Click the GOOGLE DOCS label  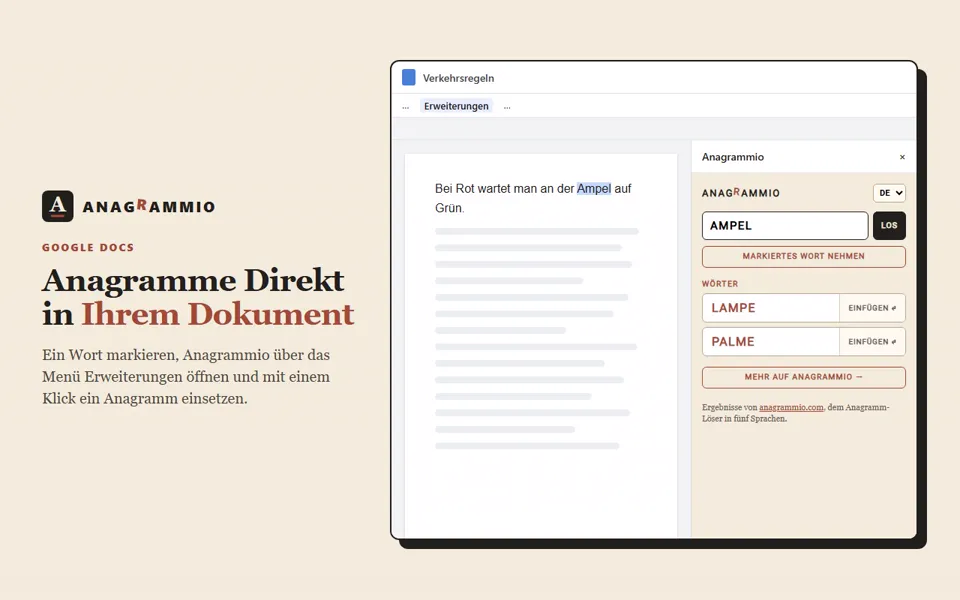pos(88,247)
